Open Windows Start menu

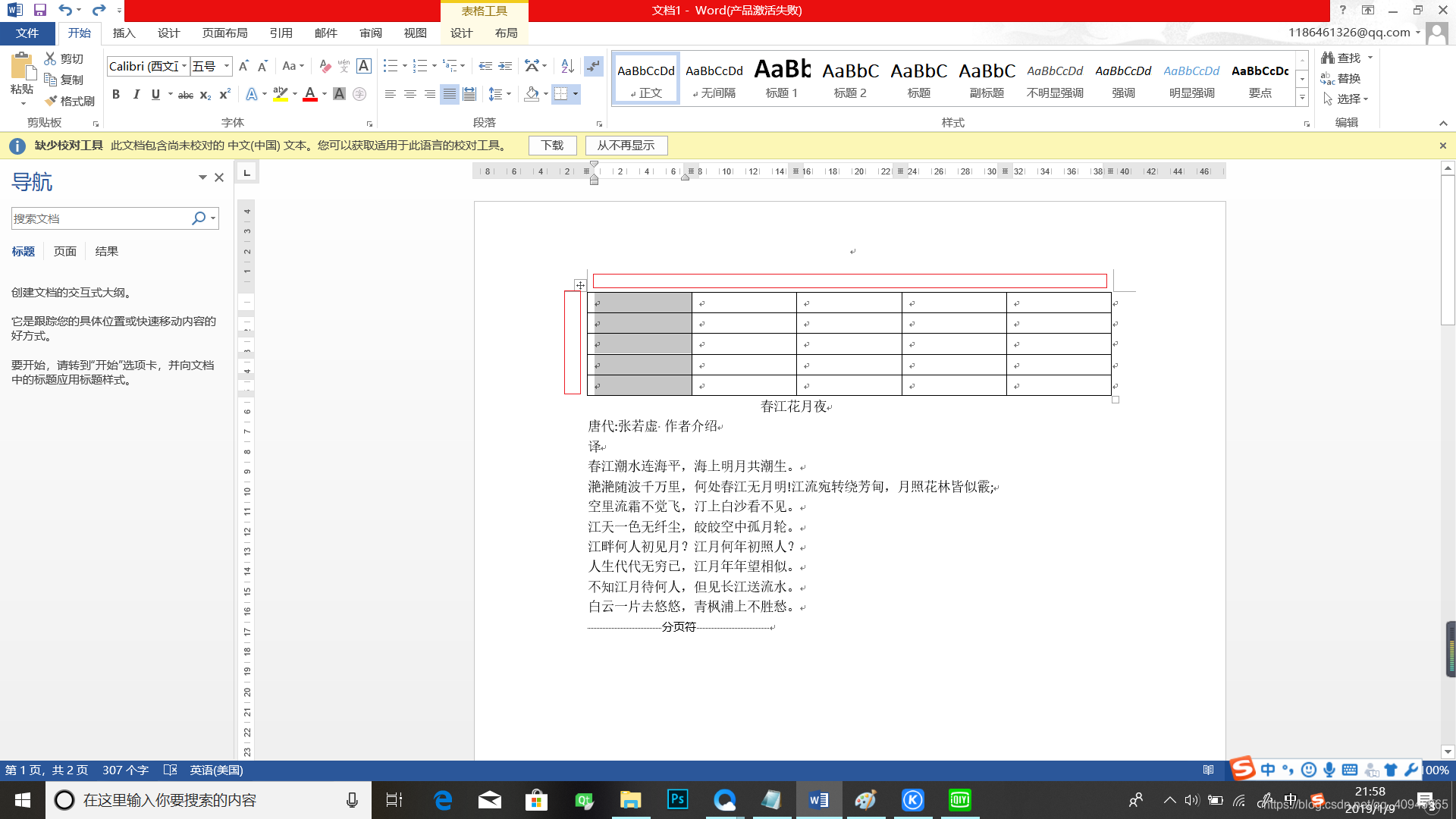pyautogui.click(x=23, y=800)
